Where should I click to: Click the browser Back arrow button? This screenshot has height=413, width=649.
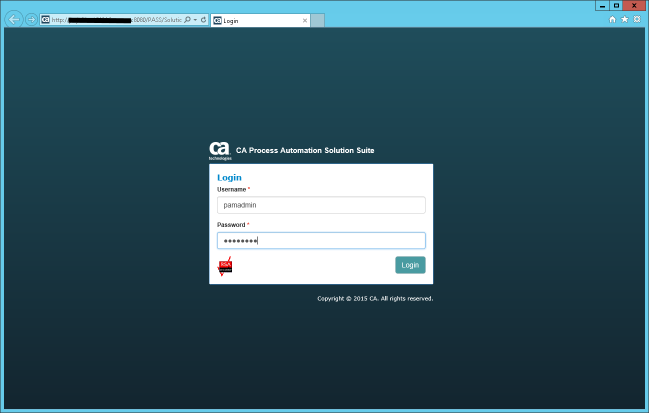(14, 19)
